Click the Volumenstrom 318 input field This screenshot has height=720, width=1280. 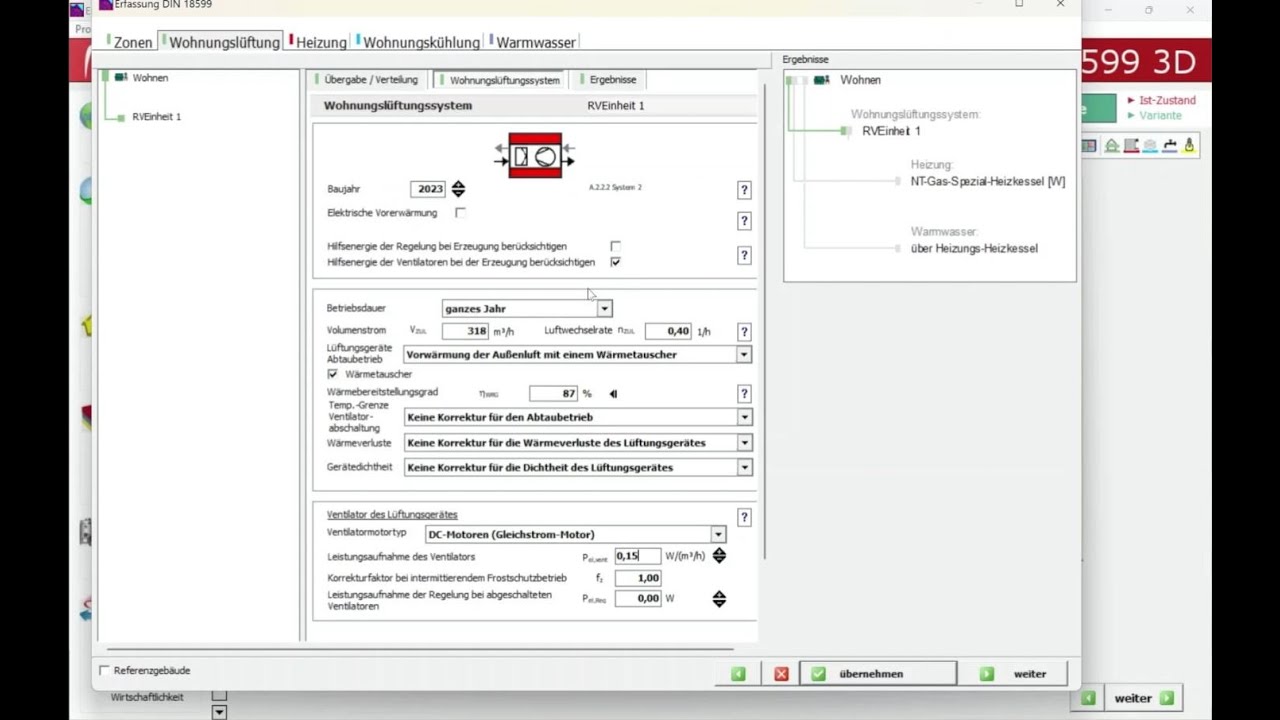465,331
